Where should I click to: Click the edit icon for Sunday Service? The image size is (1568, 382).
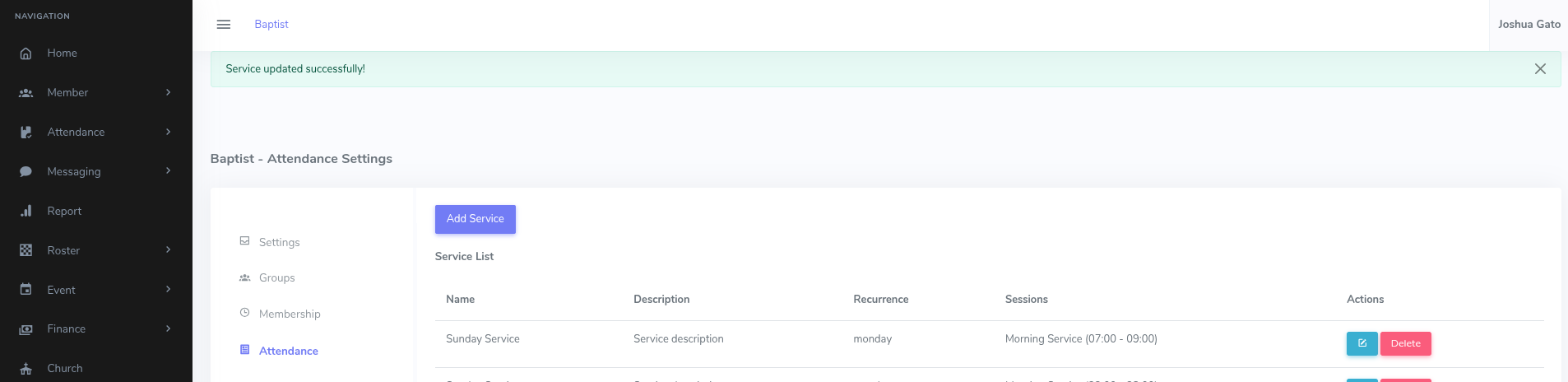pos(1362,343)
